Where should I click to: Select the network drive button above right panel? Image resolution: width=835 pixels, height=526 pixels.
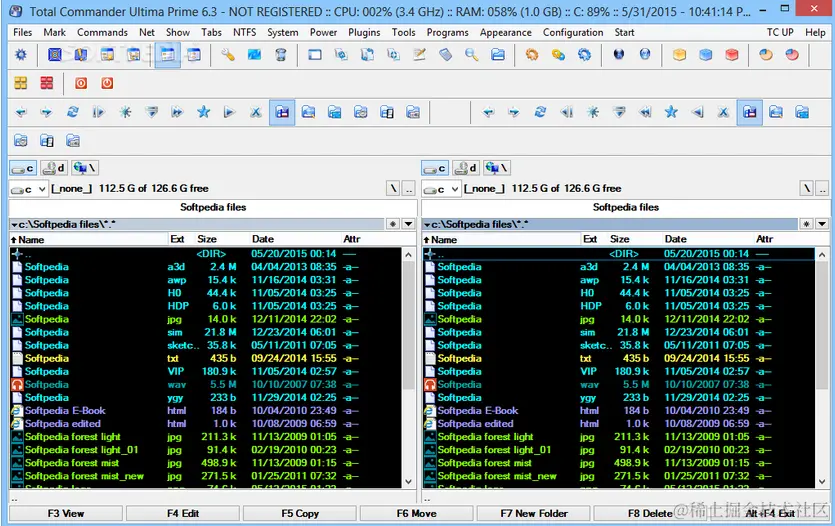pos(497,168)
